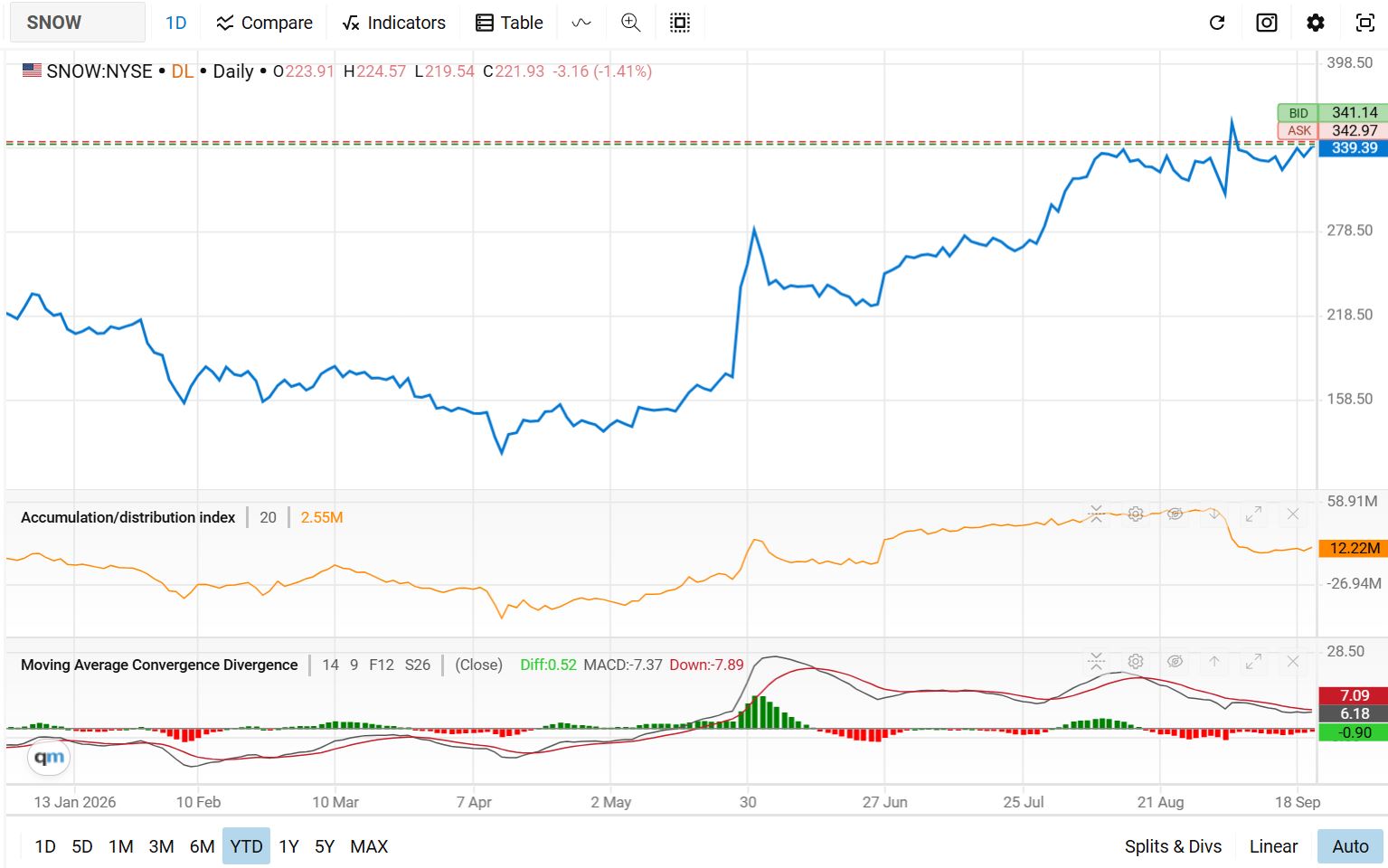Click the 18 Sep date label
Screen dimensions: 1388x868
pos(1298,802)
